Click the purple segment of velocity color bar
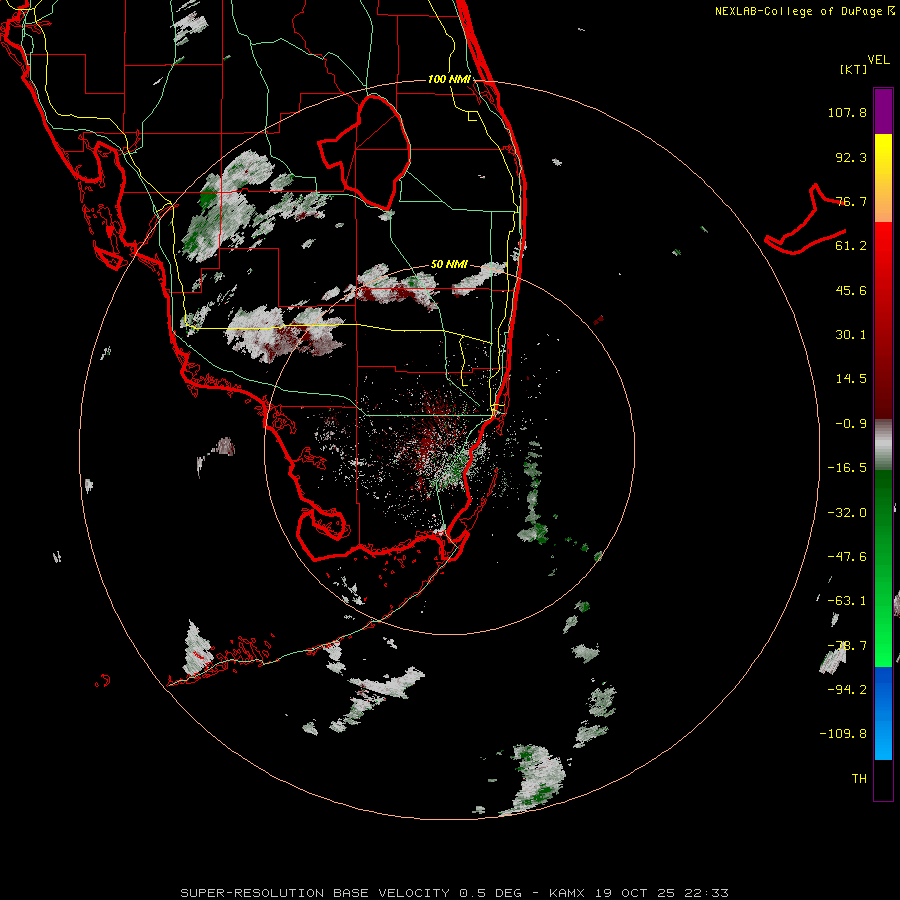 click(x=883, y=111)
